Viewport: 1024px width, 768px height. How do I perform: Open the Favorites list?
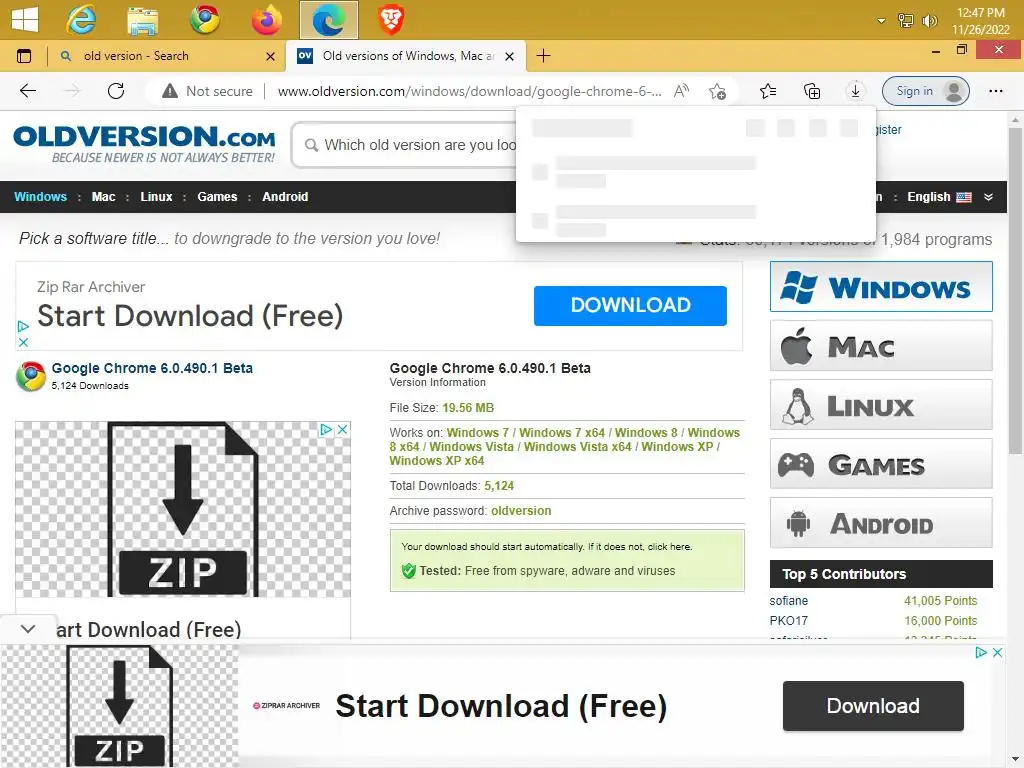point(768,91)
